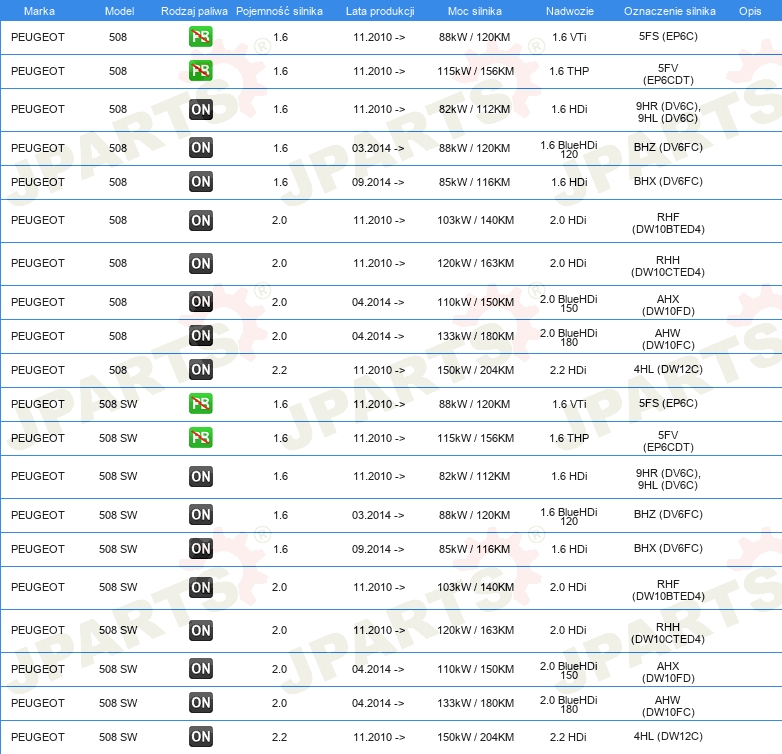Click petrol icon for 508 SW 1.6 THP
The height and width of the screenshot is (754, 782).
pyautogui.click(x=200, y=437)
